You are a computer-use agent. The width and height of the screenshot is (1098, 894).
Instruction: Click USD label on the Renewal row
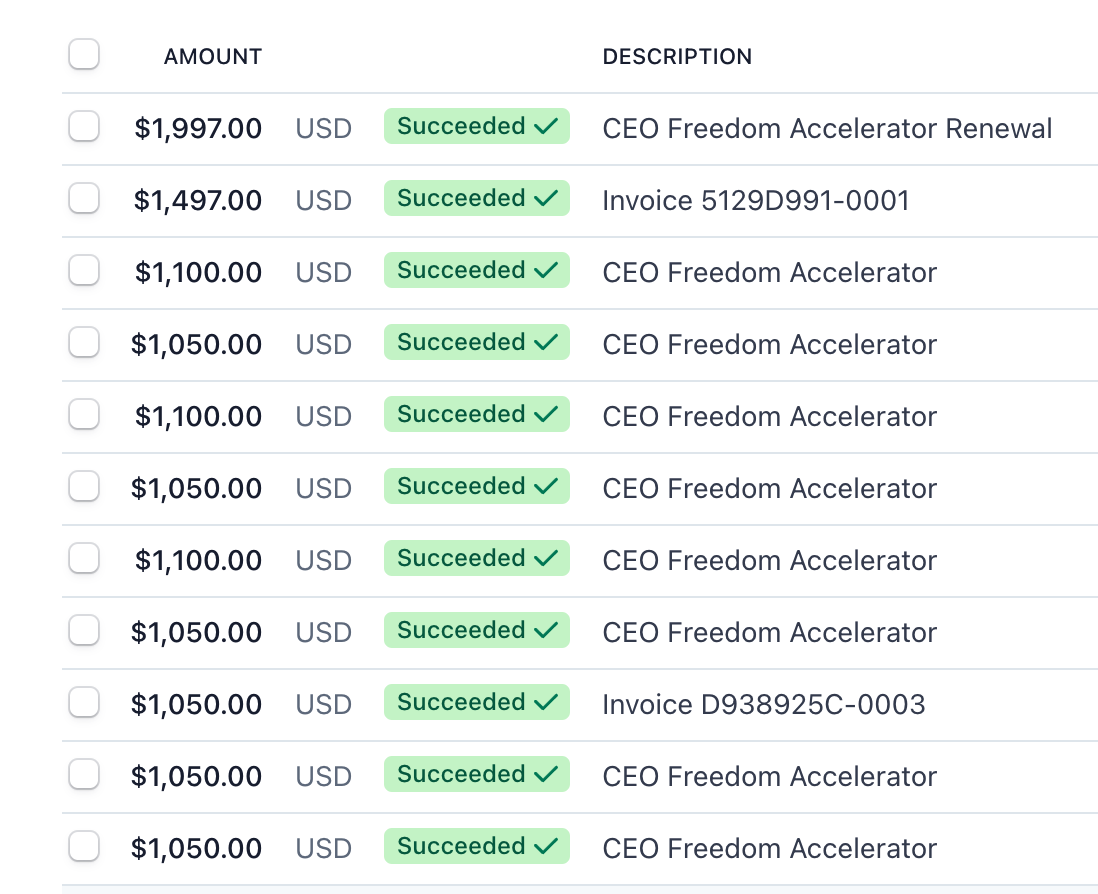[324, 129]
